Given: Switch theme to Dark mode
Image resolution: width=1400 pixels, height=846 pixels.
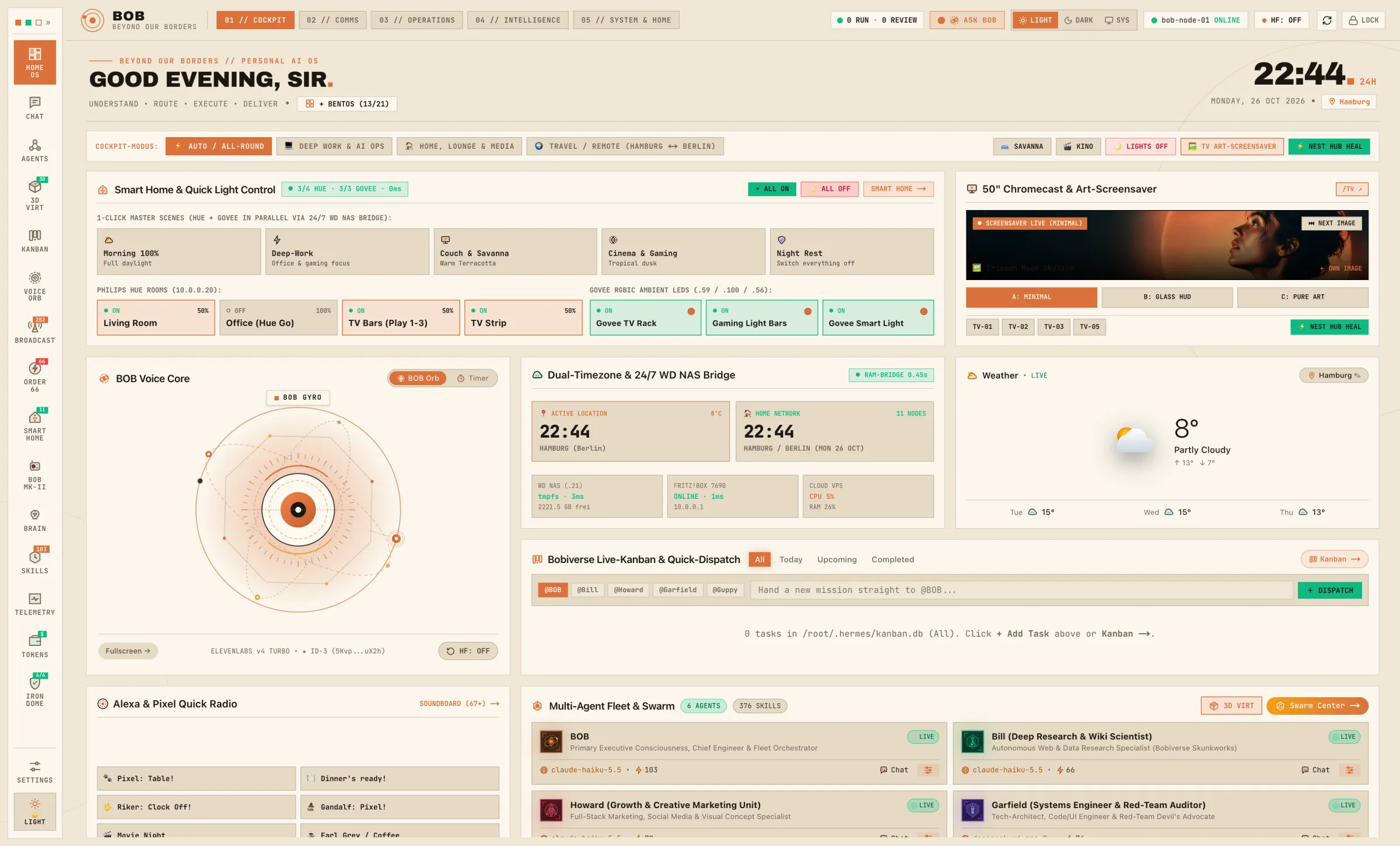Looking at the screenshot, I should point(1079,20).
